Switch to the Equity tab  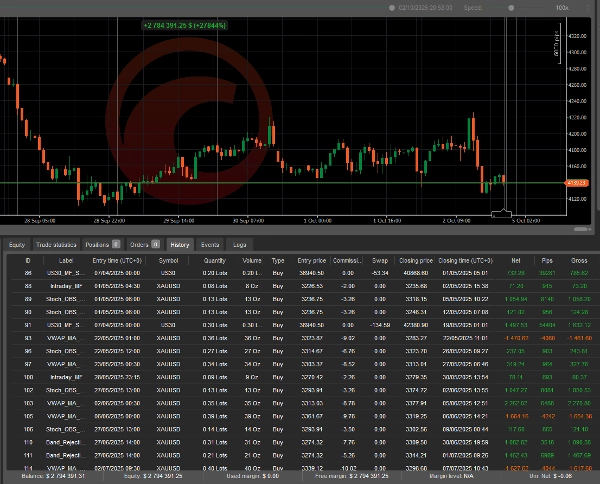(x=17, y=244)
